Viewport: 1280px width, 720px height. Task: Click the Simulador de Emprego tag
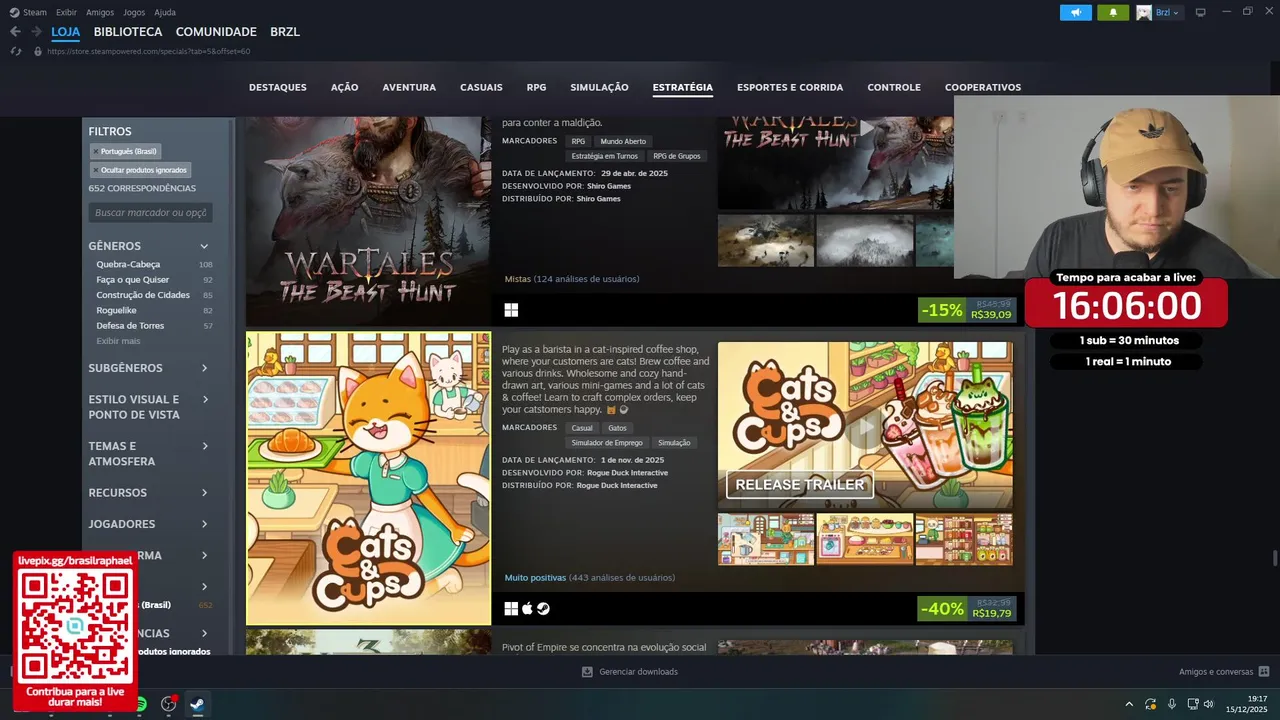click(x=607, y=443)
